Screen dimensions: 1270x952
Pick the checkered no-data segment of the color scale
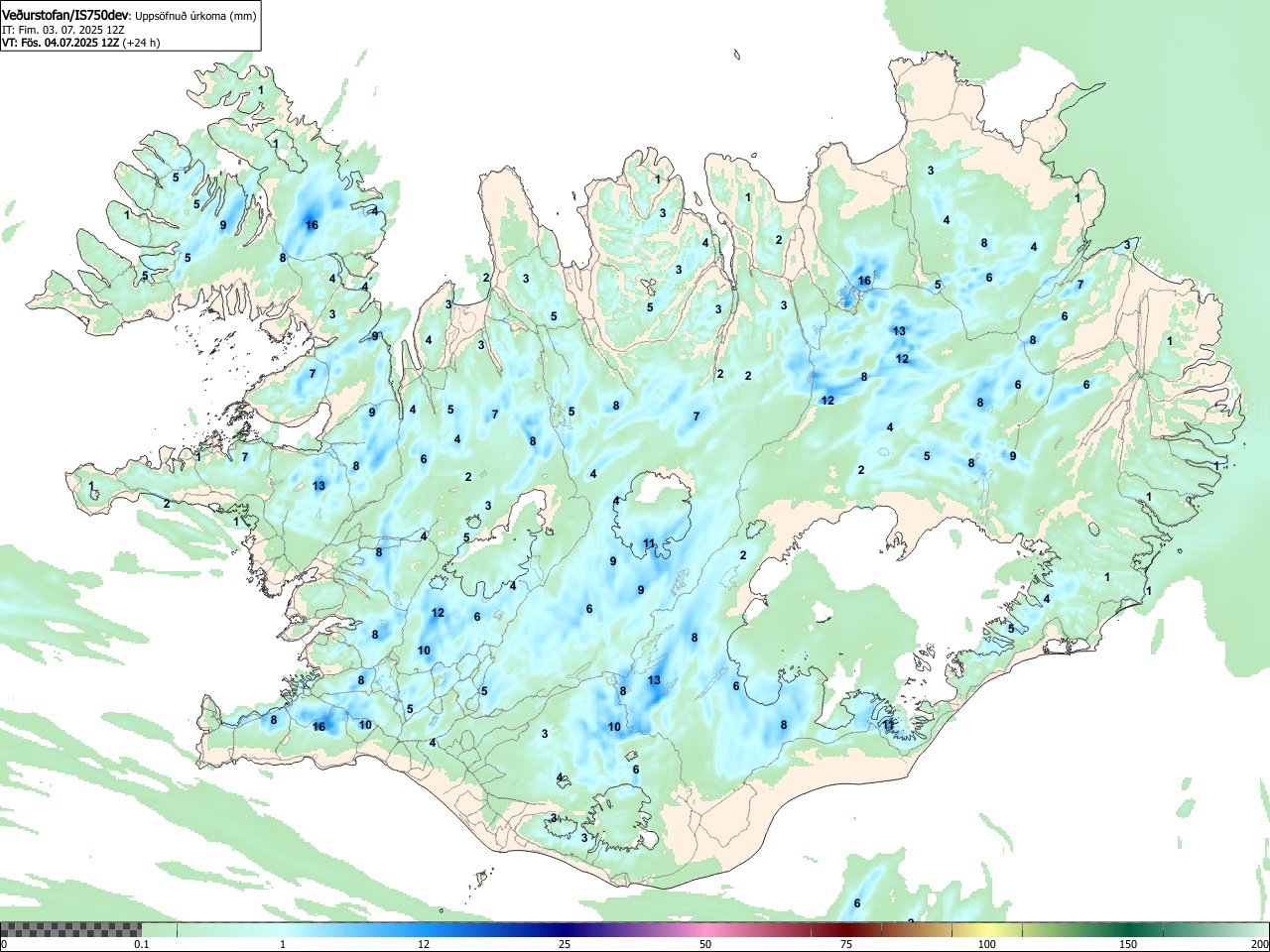point(70,929)
